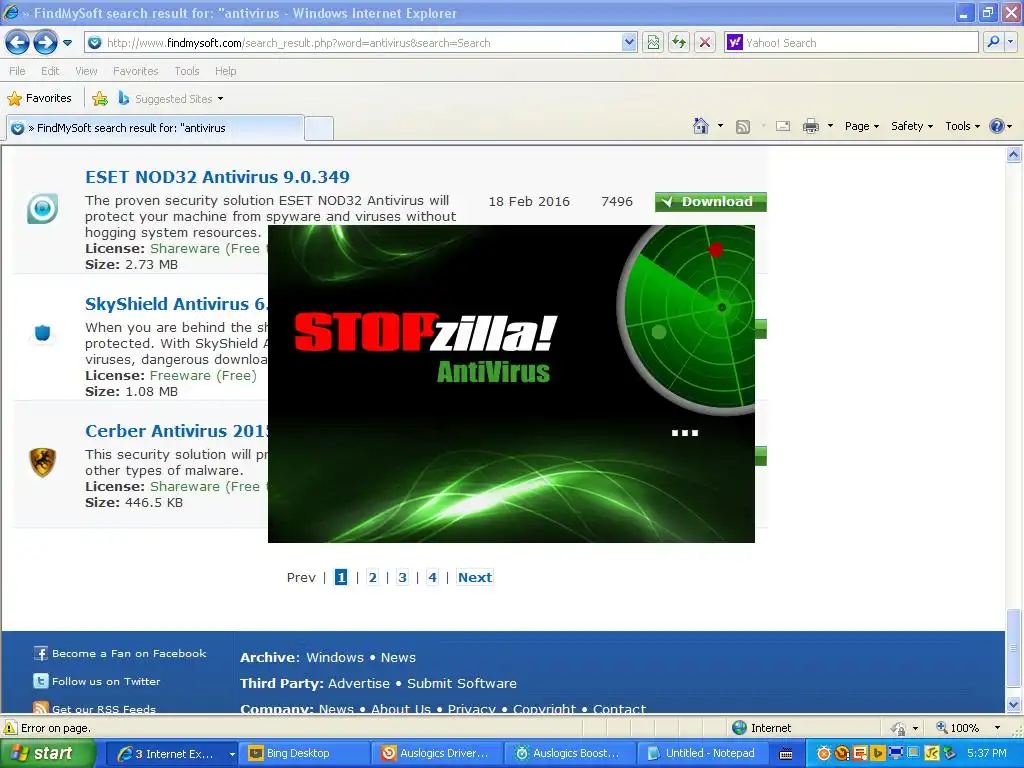Go to results page 4
The height and width of the screenshot is (768, 1024).
click(432, 577)
